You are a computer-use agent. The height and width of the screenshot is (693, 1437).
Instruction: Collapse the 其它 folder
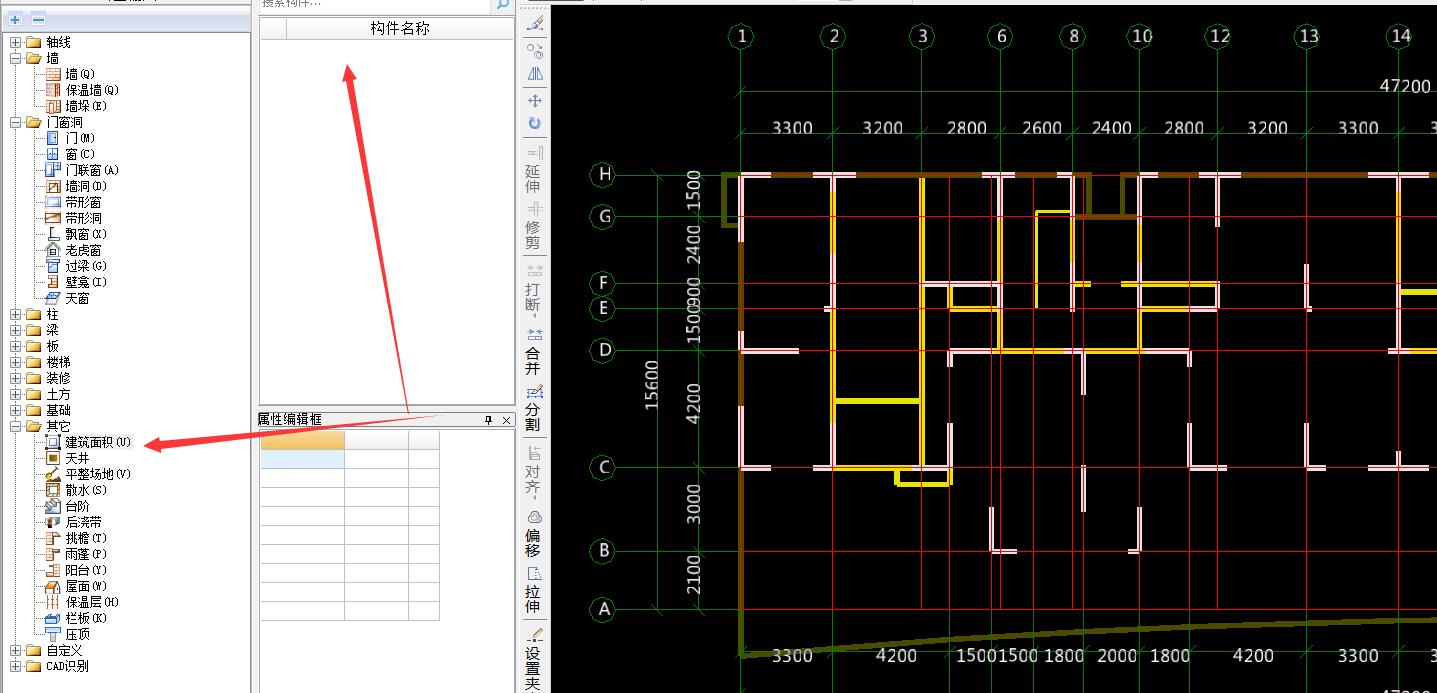click(16, 426)
